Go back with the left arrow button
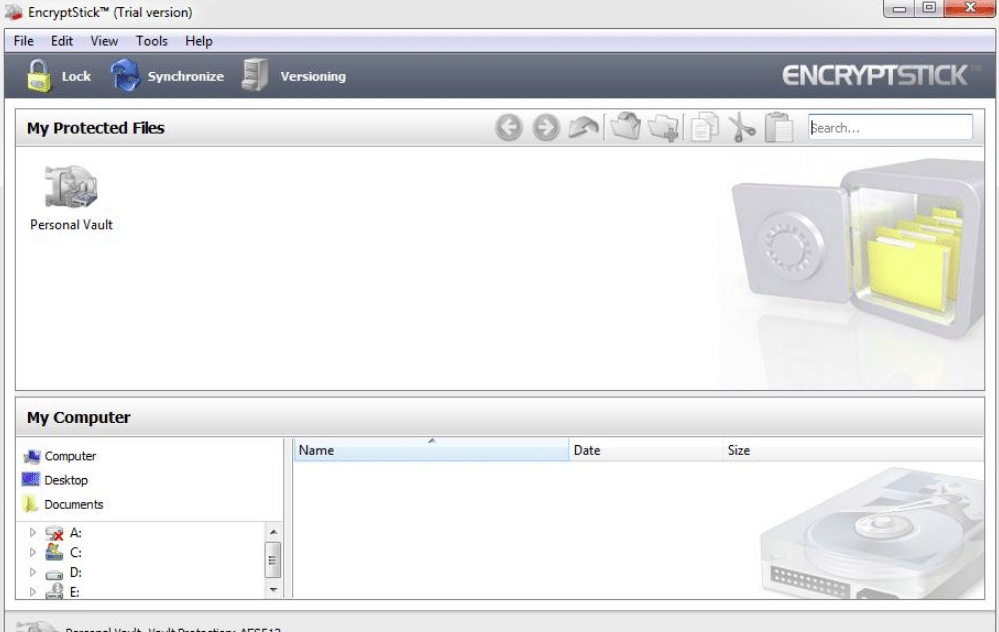Screen dimensions: 999x632 point(508,127)
